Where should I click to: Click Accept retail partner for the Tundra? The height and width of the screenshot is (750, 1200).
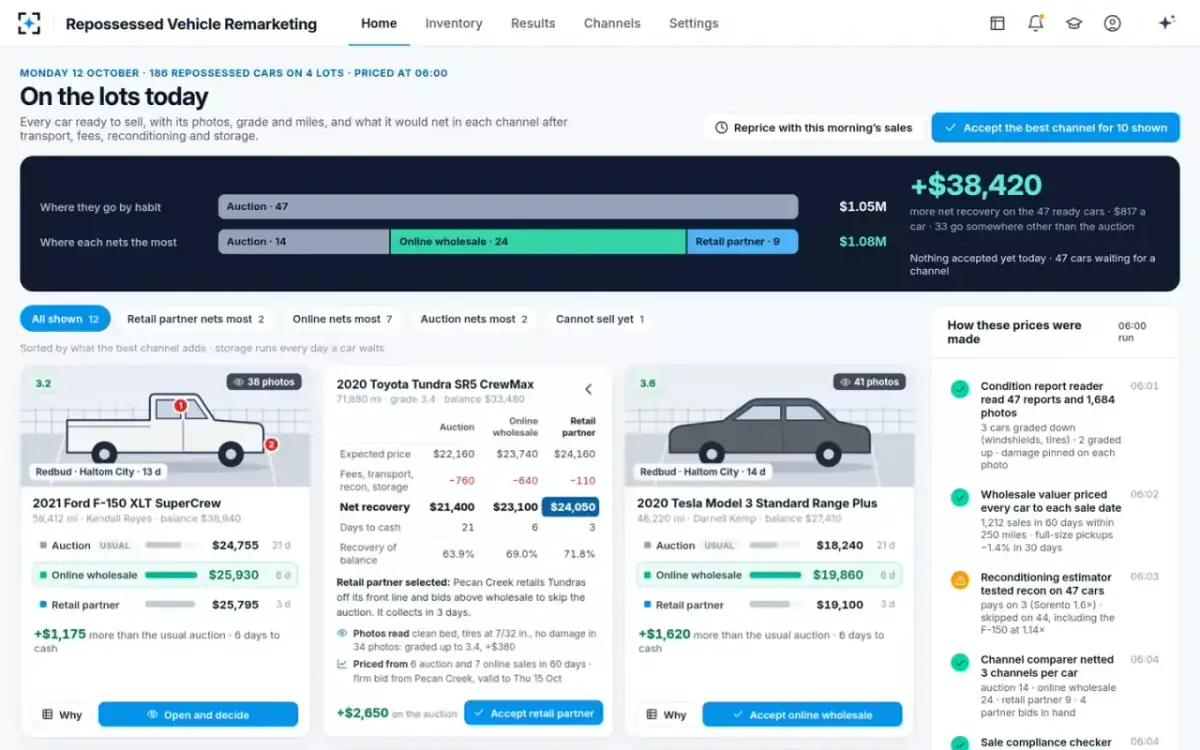[533, 713]
